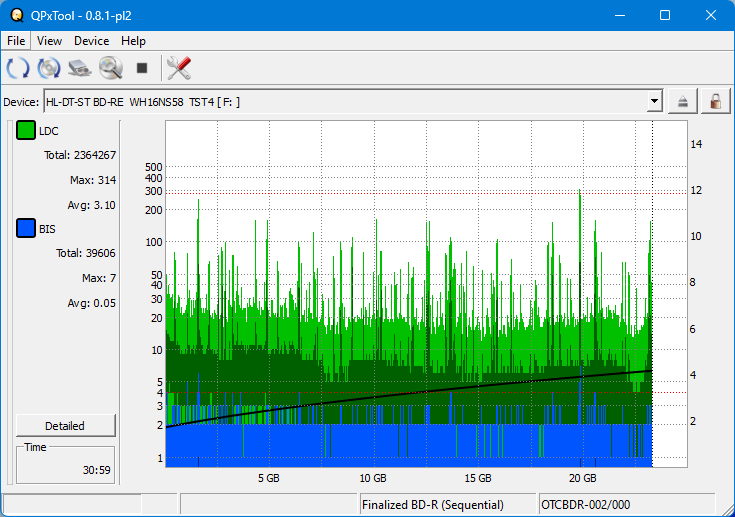735x517 pixels.
Task: Click the green LDC color swatch
Action: click(26, 130)
